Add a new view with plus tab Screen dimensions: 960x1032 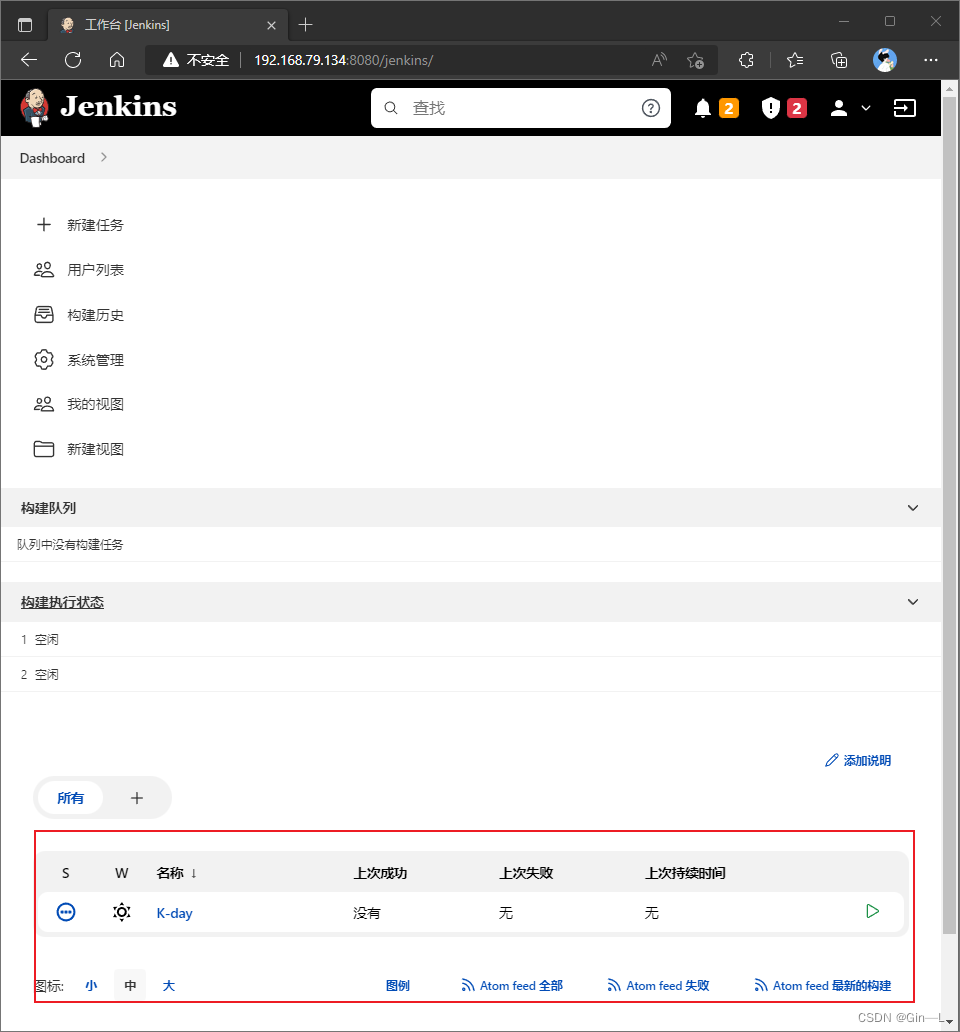click(x=137, y=798)
